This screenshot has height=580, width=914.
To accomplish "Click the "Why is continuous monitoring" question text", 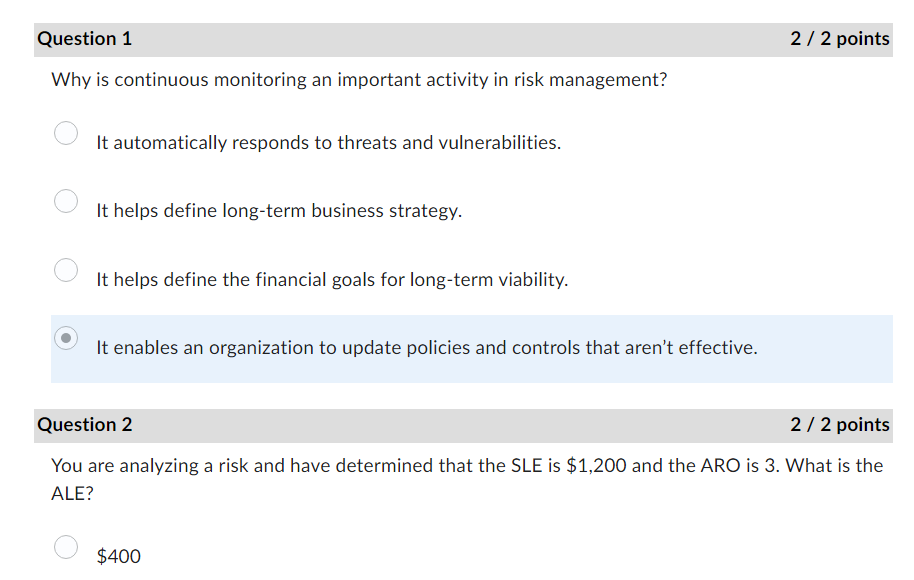I will (x=359, y=80).
